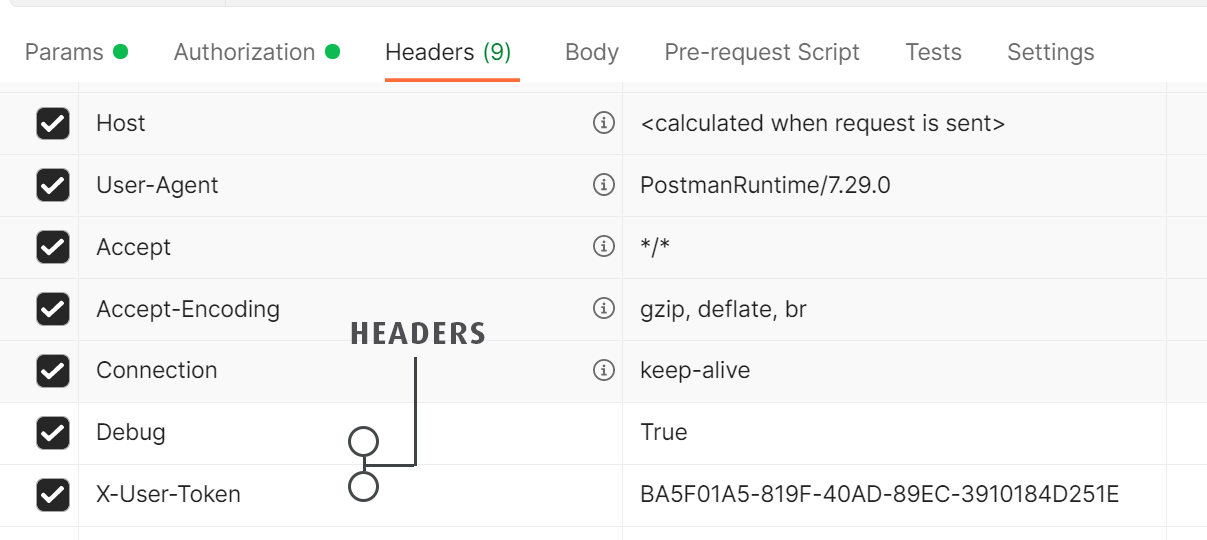Open the Pre-request Script tab
1207x540 pixels.
pyautogui.click(x=761, y=52)
